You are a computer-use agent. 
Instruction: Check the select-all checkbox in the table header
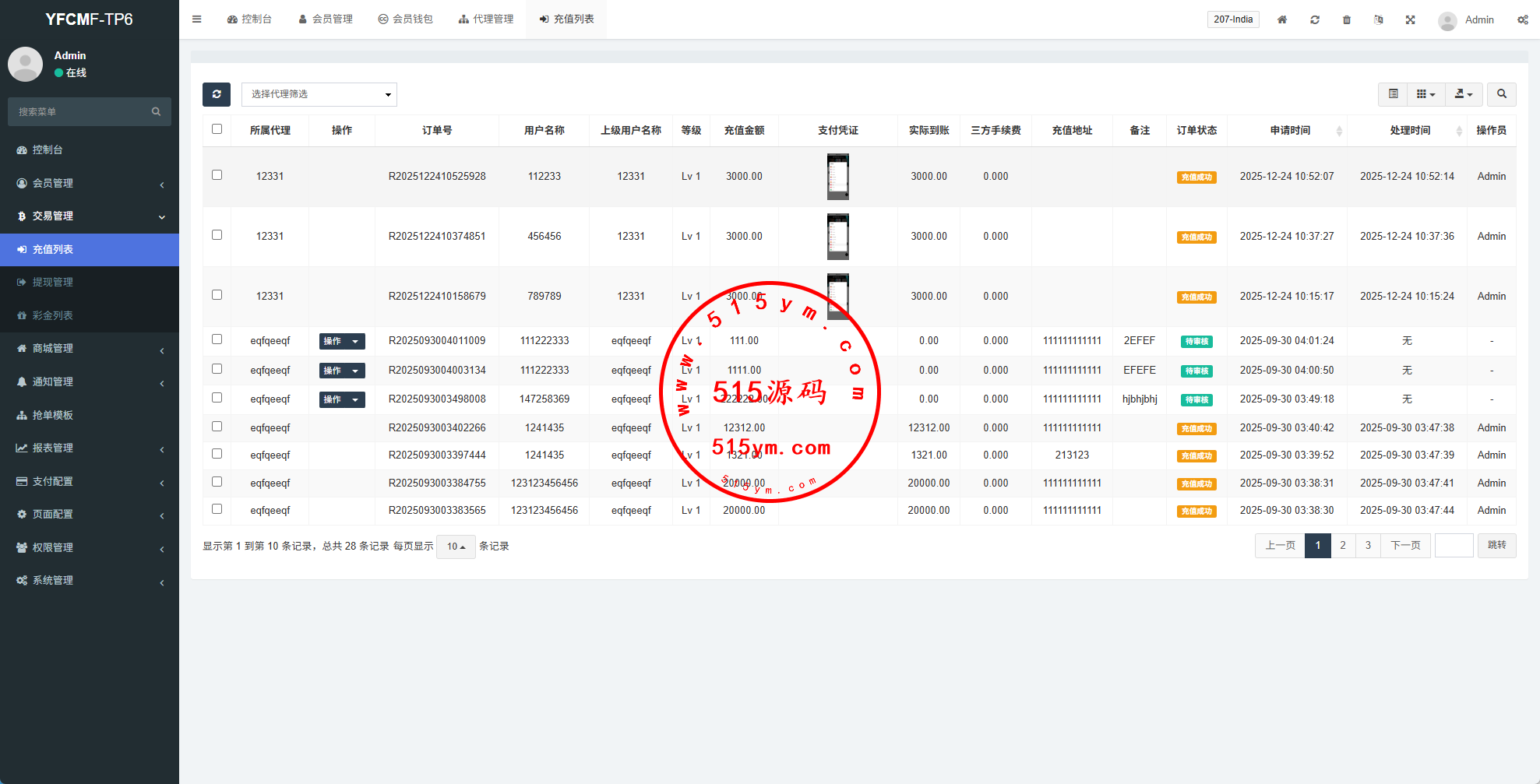(x=217, y=129)
